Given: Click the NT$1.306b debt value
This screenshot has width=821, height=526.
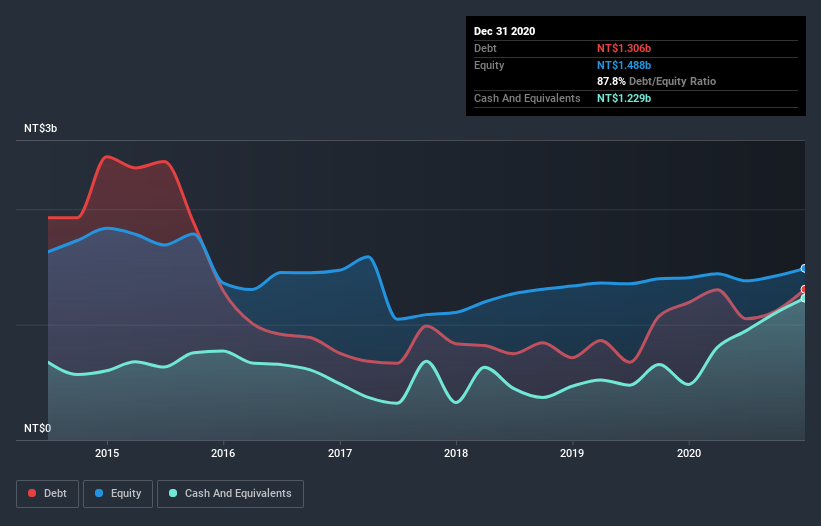Looking at the screenshot, I should pyautogui.click(x=624, y=48).
